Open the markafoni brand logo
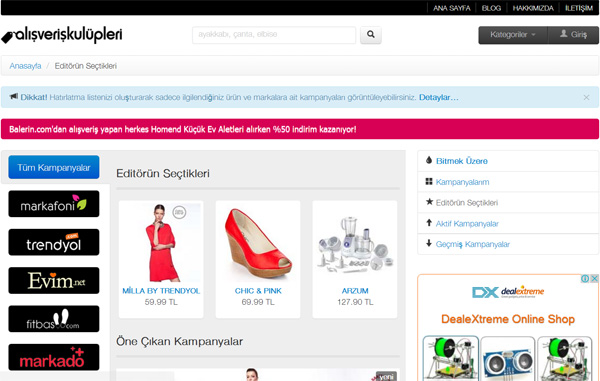This screenshot has width=600, height=381. click(54, 204)
